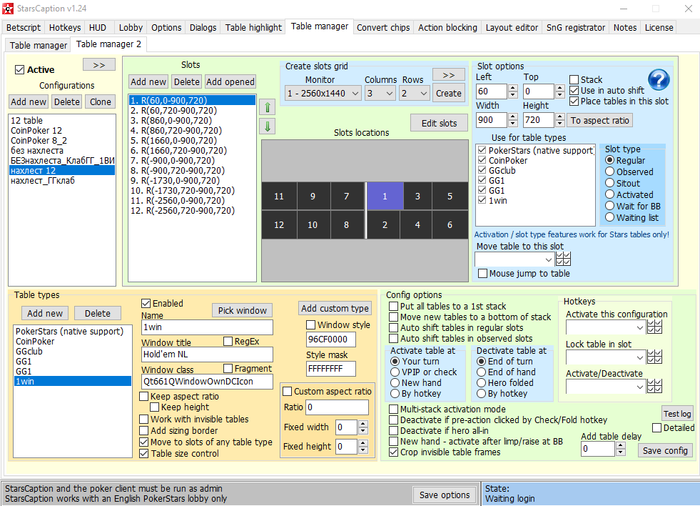
Task: Click modifier grid icon beside Activate/Deactivate hotkey
Action: 655,388
